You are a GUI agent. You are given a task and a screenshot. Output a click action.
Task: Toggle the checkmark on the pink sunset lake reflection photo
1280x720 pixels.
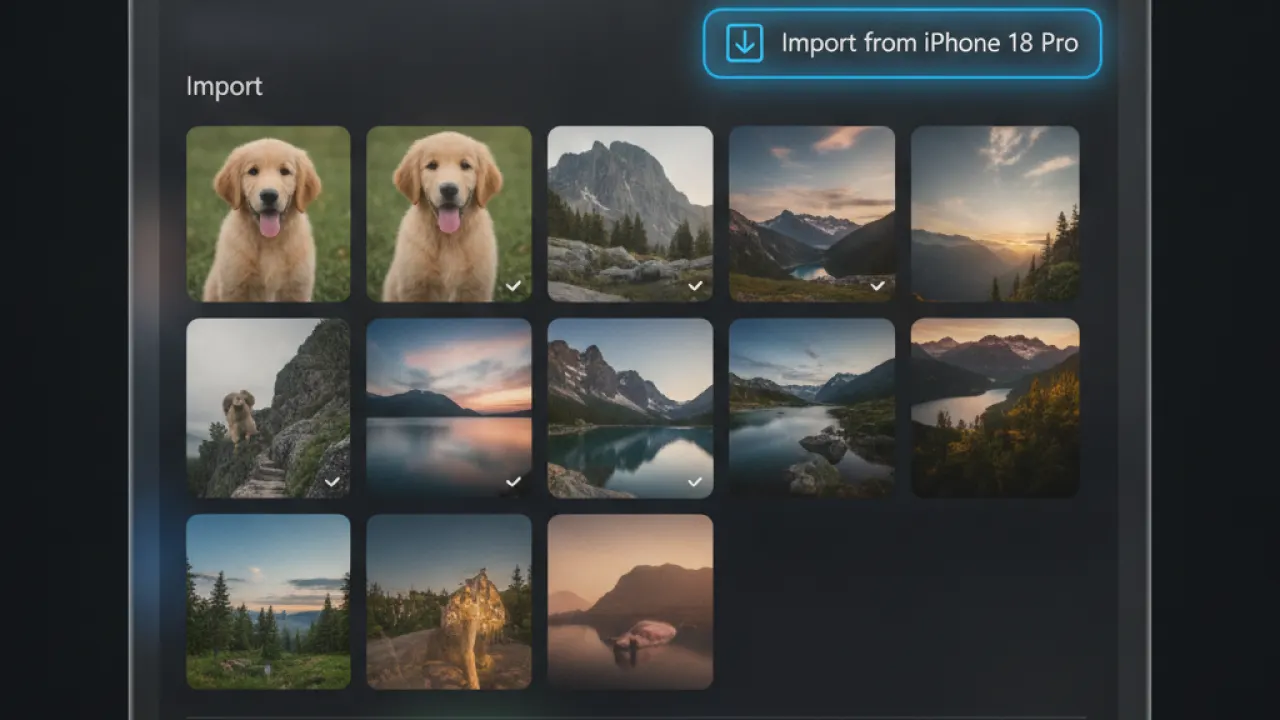pyautogui.click(x=514, y=482)
